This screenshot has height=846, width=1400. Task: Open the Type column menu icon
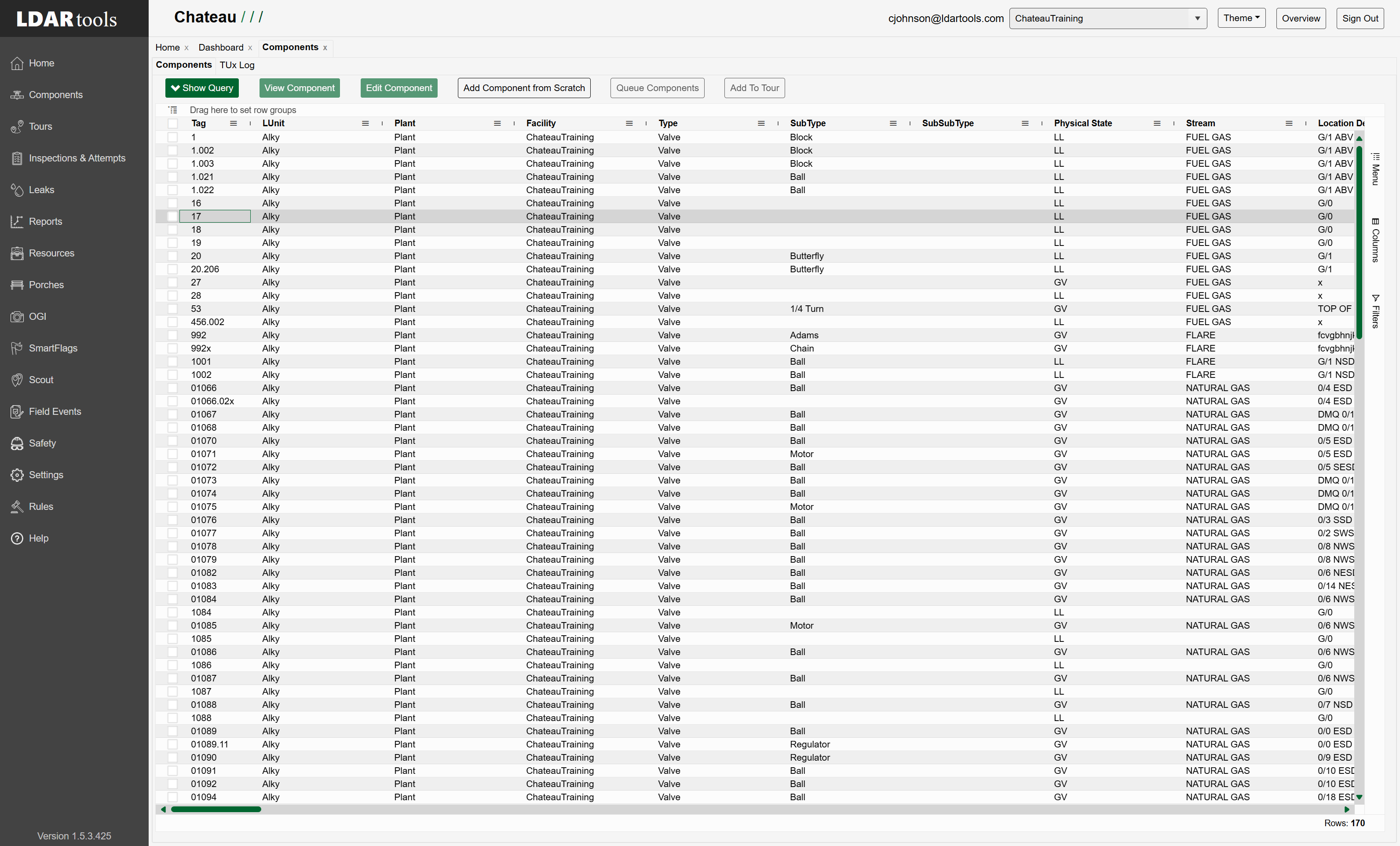click(761, 123)
